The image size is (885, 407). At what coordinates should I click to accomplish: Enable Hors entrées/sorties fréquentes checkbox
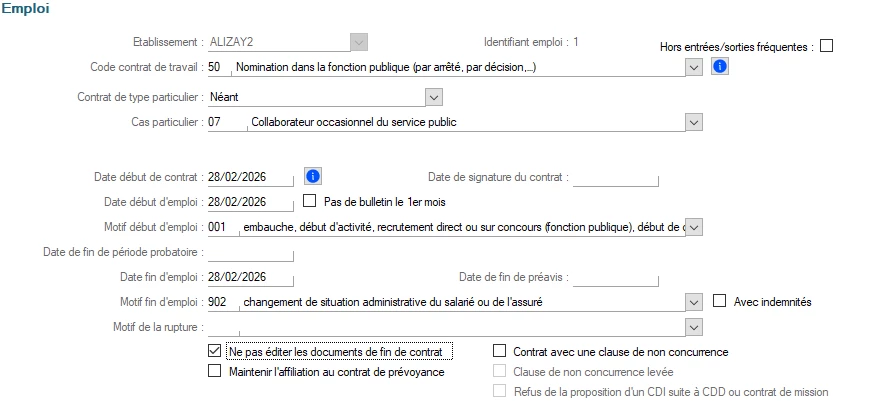click(826, 45)
